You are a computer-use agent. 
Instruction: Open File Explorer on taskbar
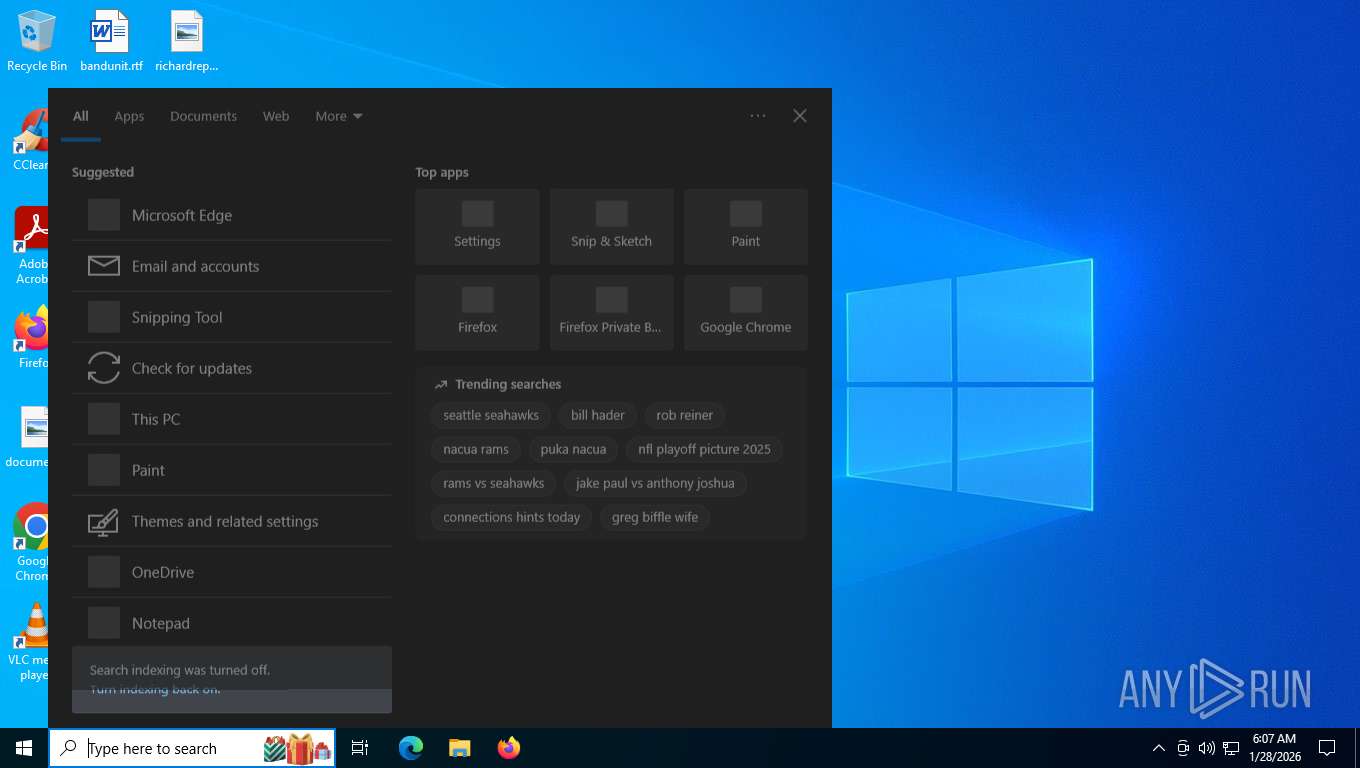[459, 748]
